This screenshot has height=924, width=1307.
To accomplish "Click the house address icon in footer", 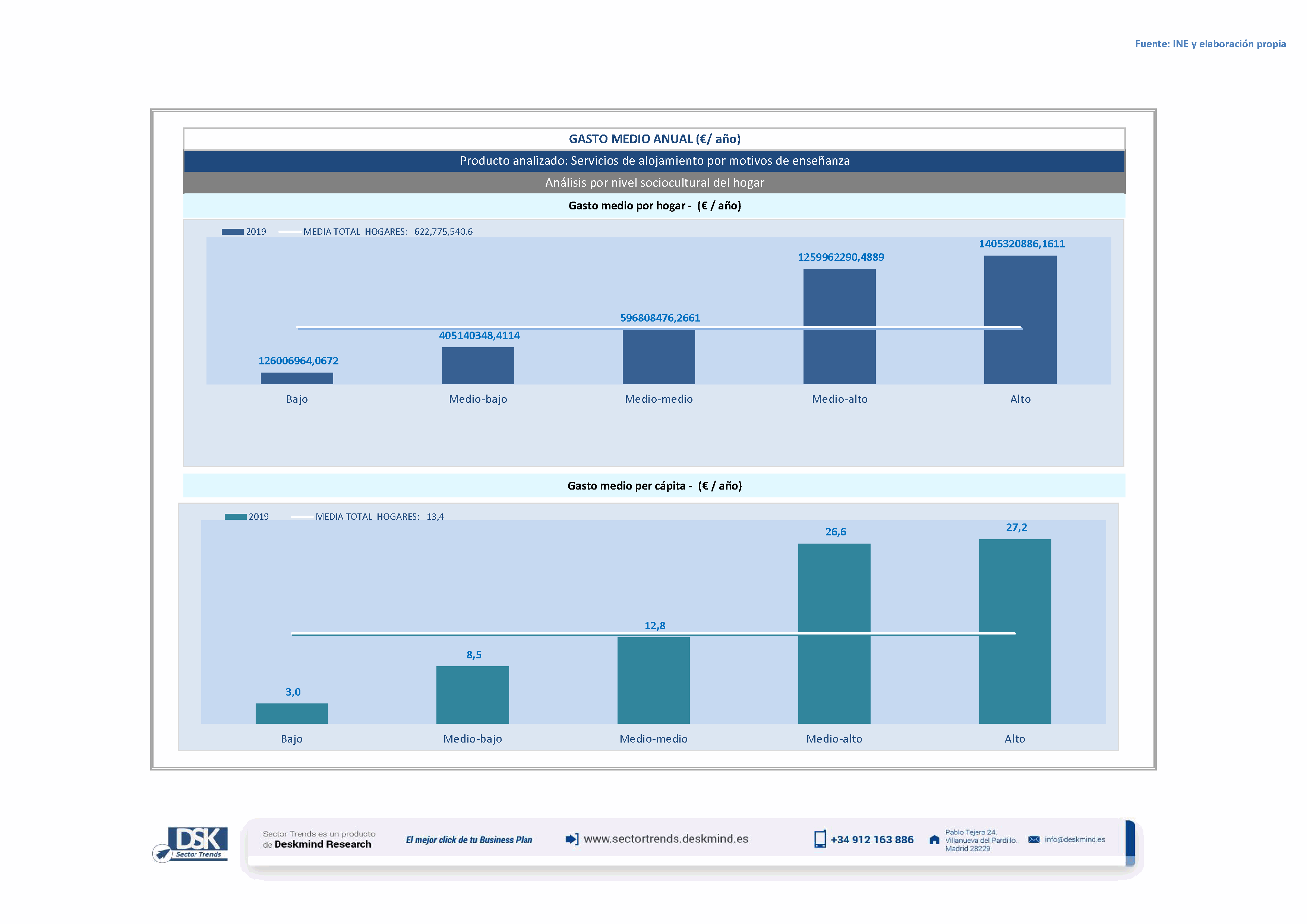I will pos(934,840).
